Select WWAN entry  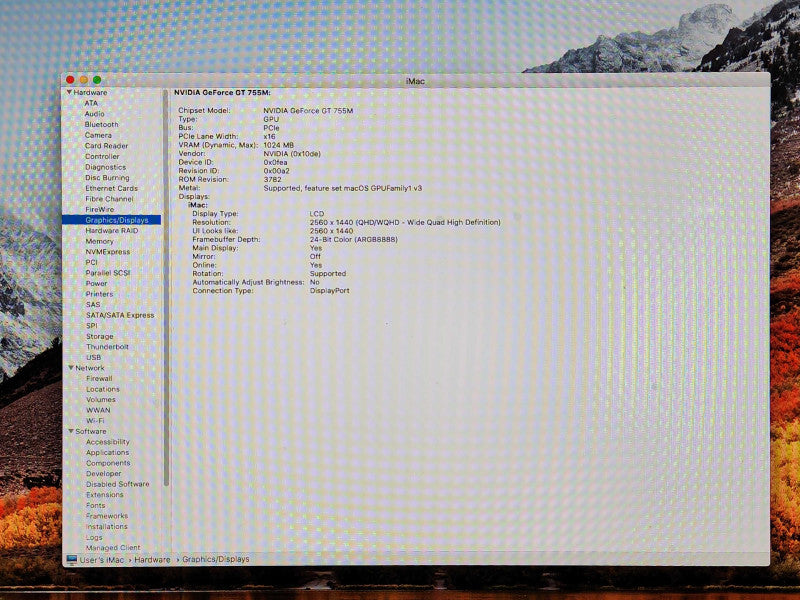98,410
